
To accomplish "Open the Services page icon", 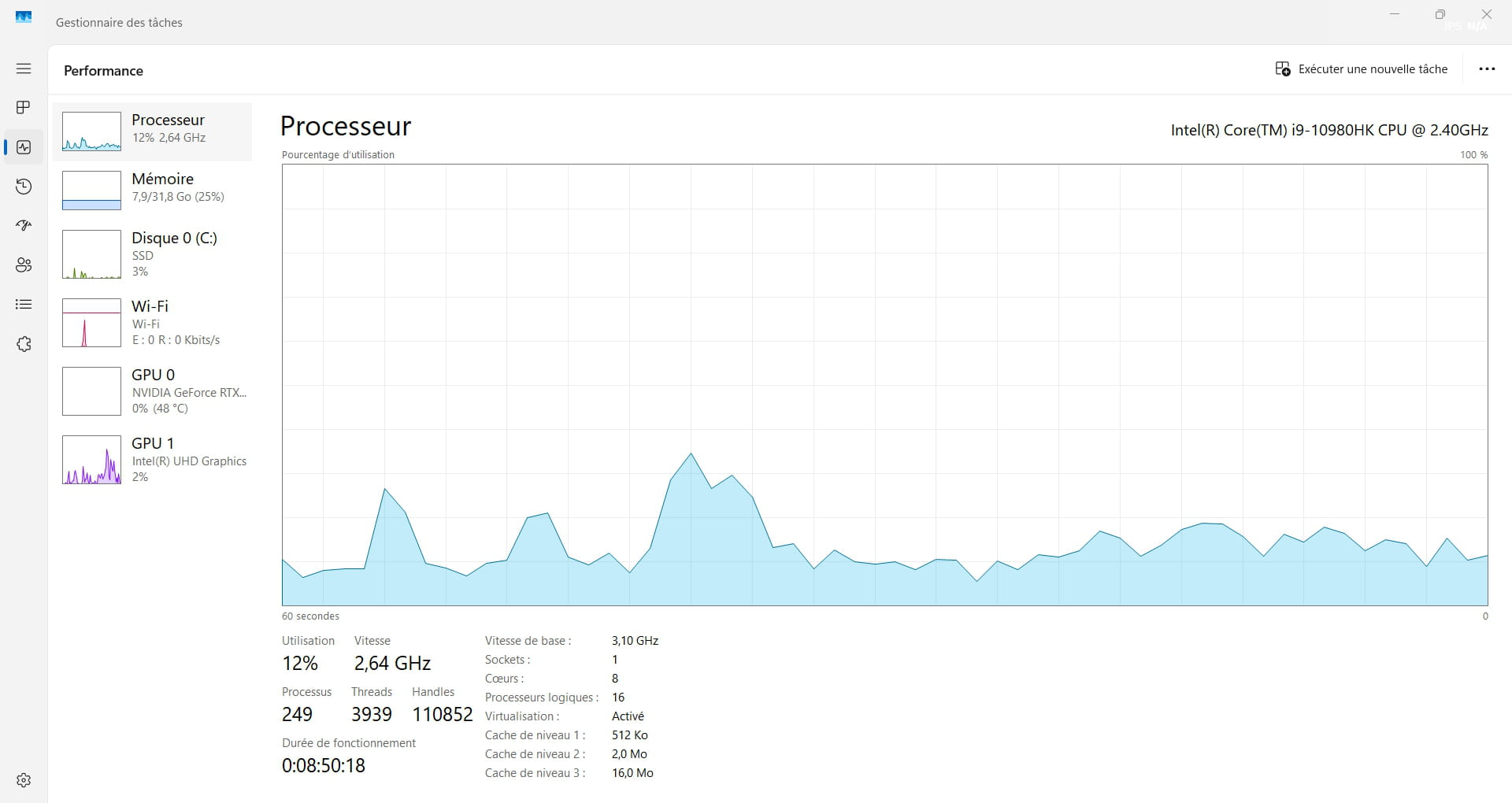I will tap(24, 344).
